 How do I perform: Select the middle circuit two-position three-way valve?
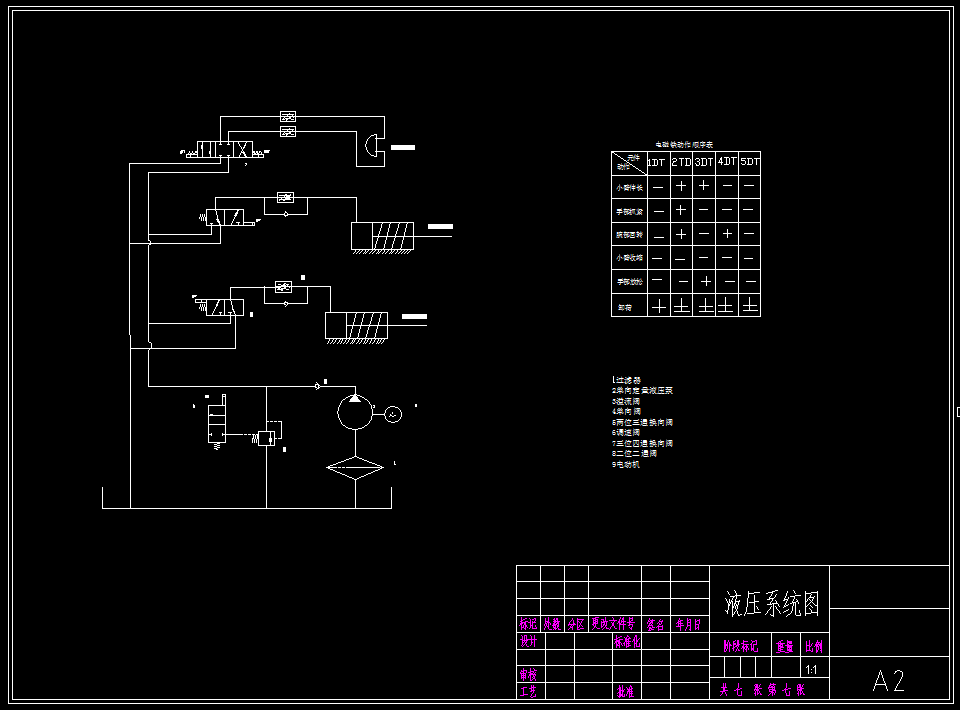tap(225, 217)
